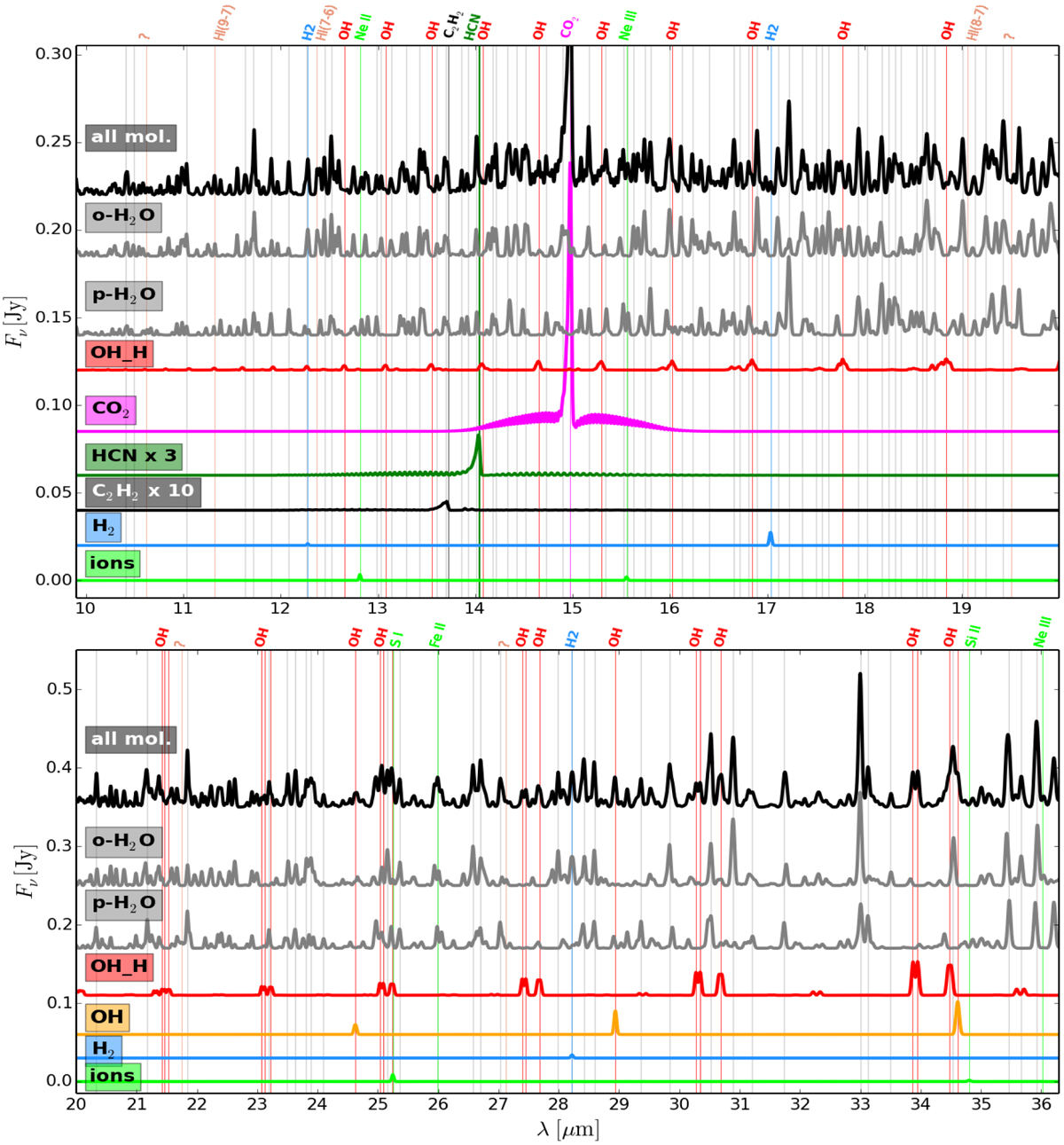This screenshot has height=1145, width=1064.
Task: Click the magenta CO2 legend box
Action: (111, 410)
